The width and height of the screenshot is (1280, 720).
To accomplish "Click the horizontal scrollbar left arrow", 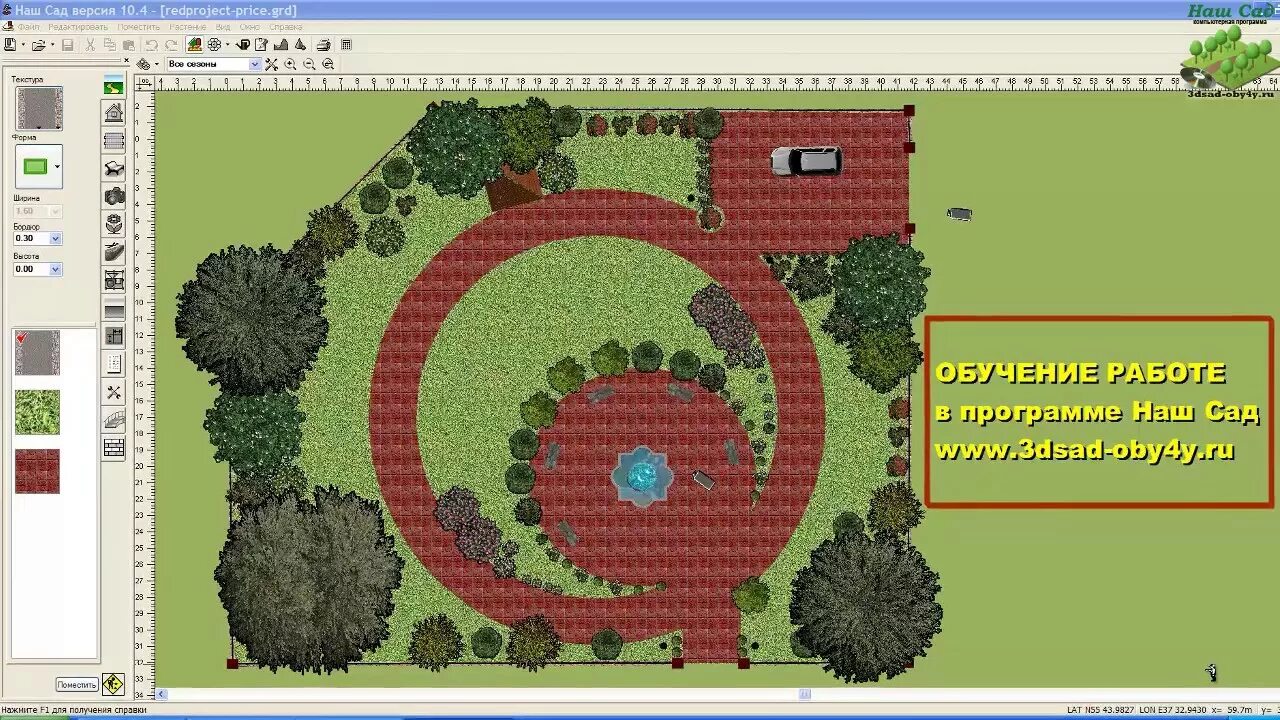I will pos(161,694).
